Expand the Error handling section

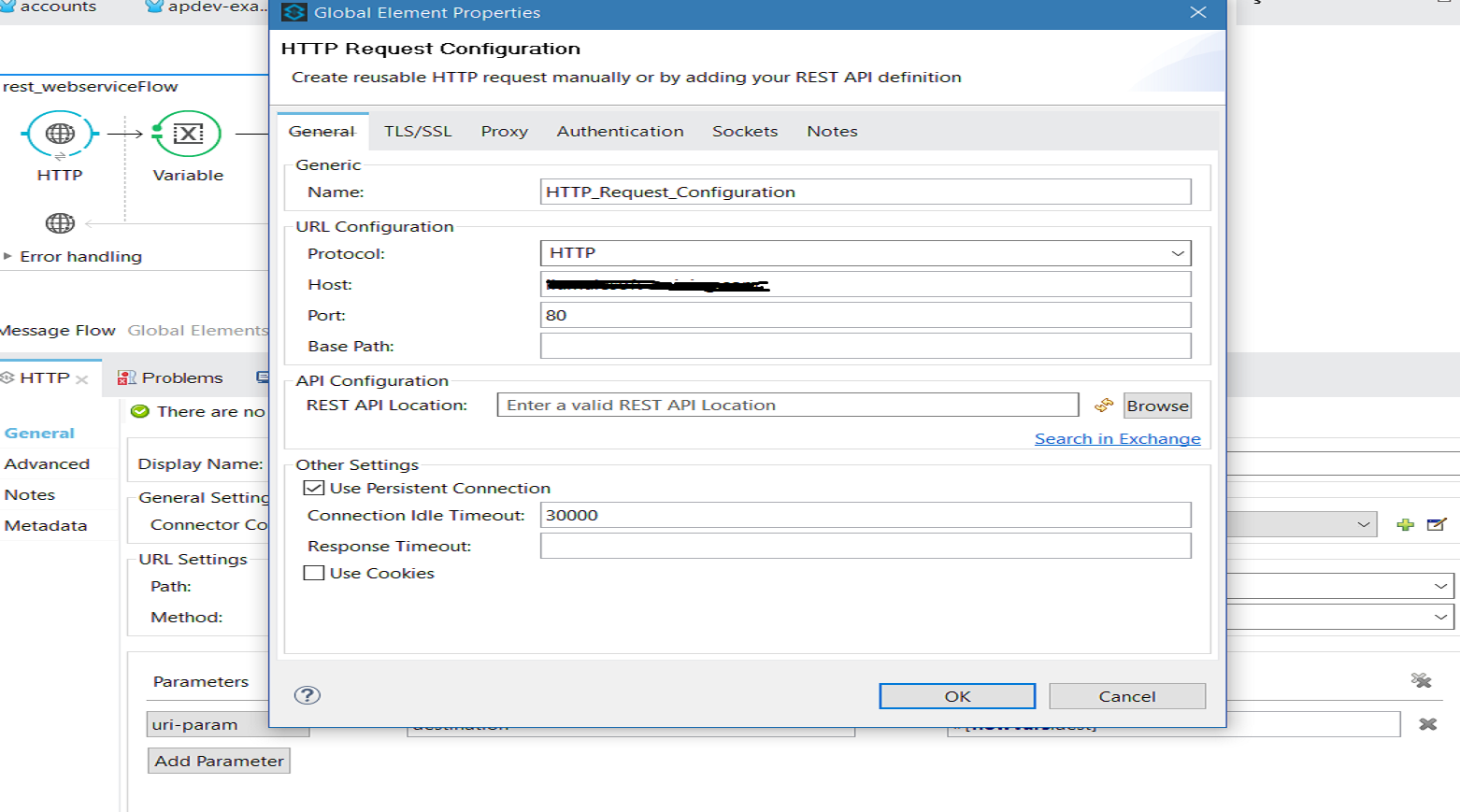(x=7, y=256)
